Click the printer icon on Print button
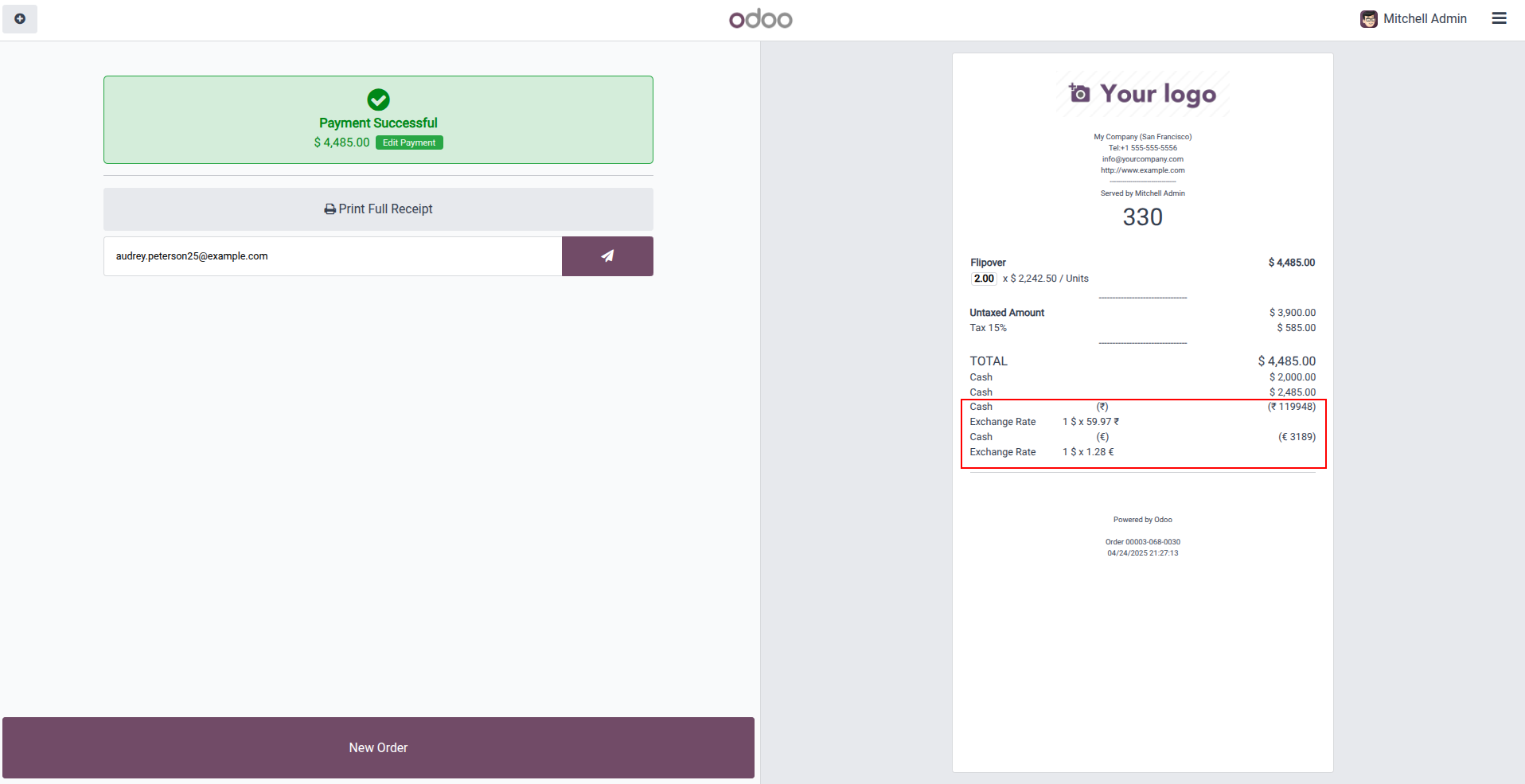This screenshot has width=1525, height=784. click(x=330, y=209)
